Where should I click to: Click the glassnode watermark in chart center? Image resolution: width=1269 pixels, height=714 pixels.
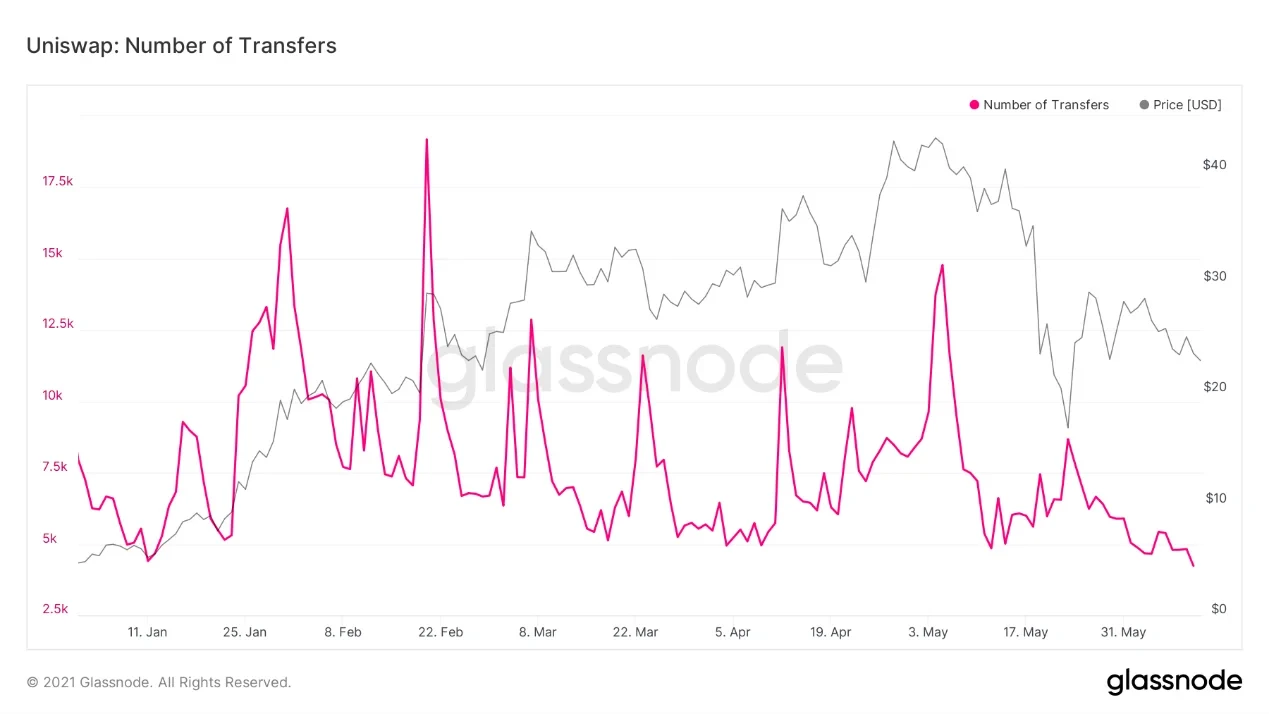pyautogui.click(x=635, y=365)
